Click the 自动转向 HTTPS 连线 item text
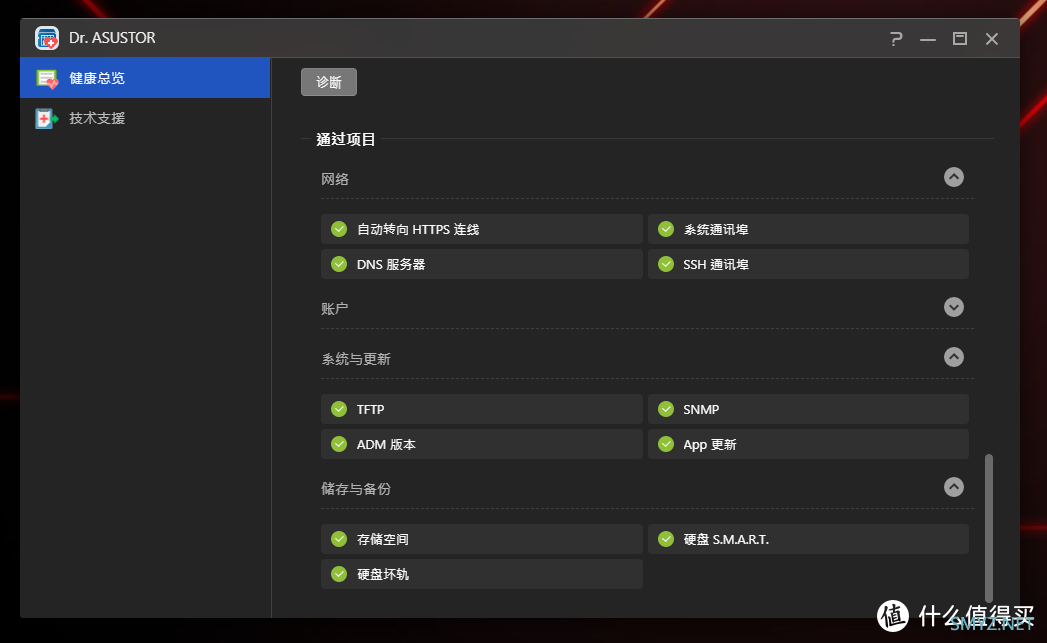Screen dimensions: 1047x643 [418, 230]
